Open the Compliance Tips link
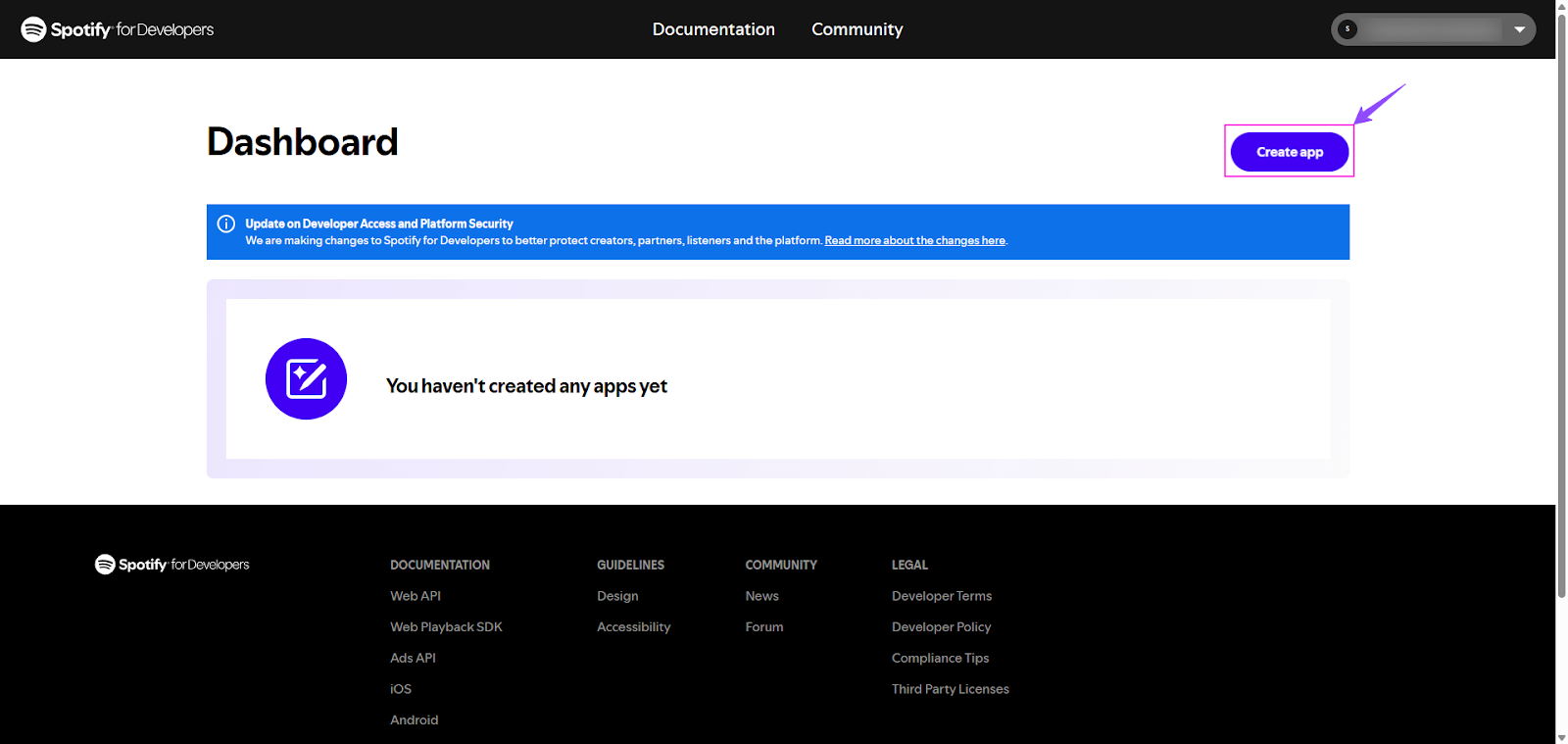The image size is (1568, 744). click(941, 658)
